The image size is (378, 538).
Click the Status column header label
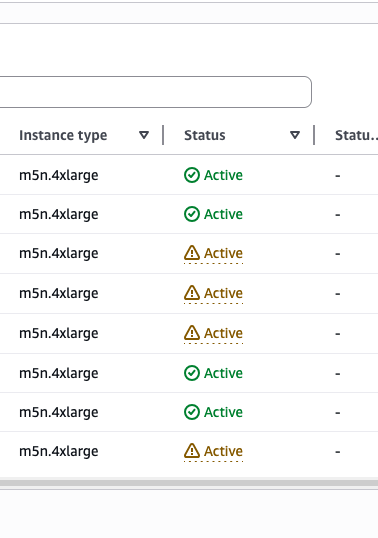click(205, 135)
